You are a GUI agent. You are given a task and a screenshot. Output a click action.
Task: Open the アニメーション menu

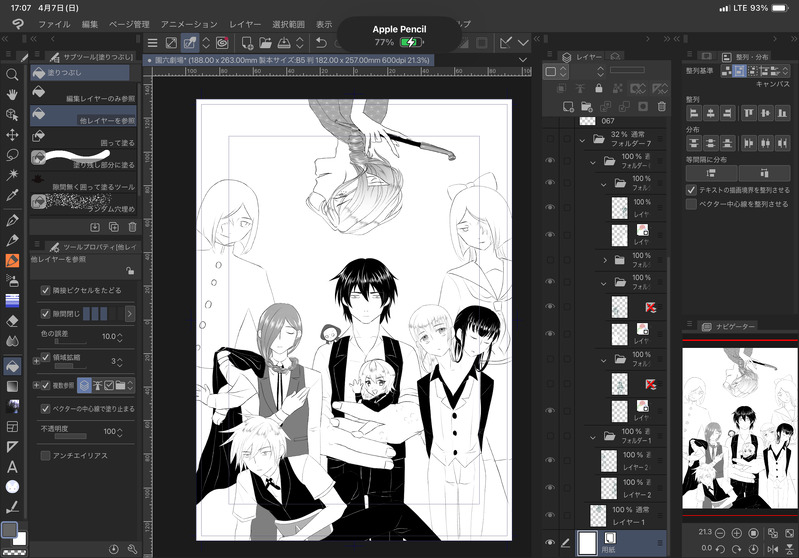pos(189,24)
